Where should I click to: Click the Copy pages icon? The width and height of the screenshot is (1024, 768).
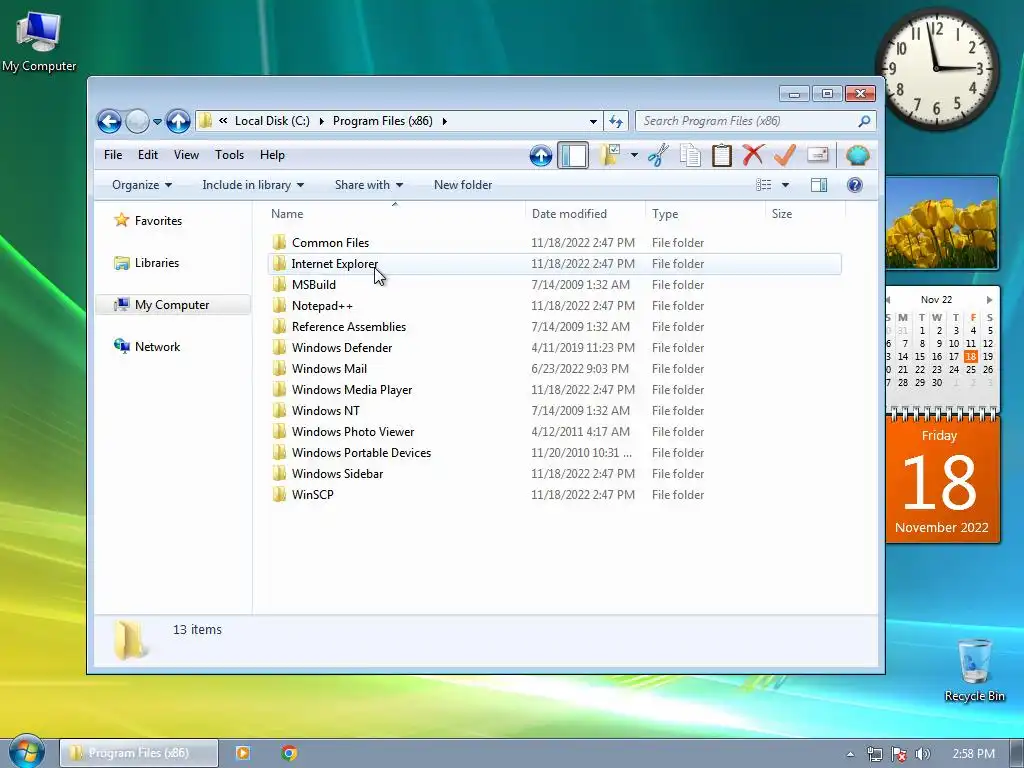click(690, 155)
